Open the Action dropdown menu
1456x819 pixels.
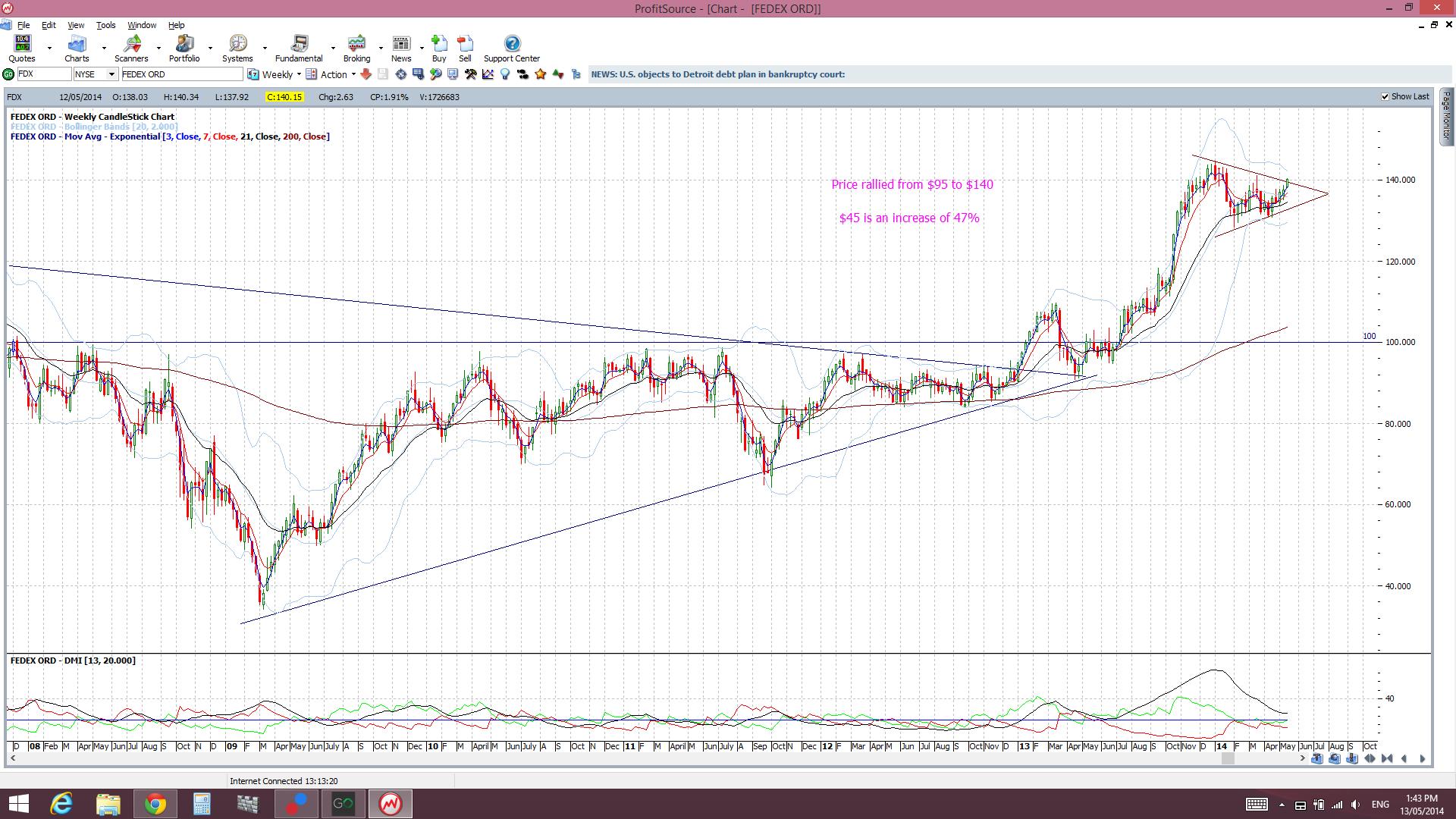coord(353,74)
